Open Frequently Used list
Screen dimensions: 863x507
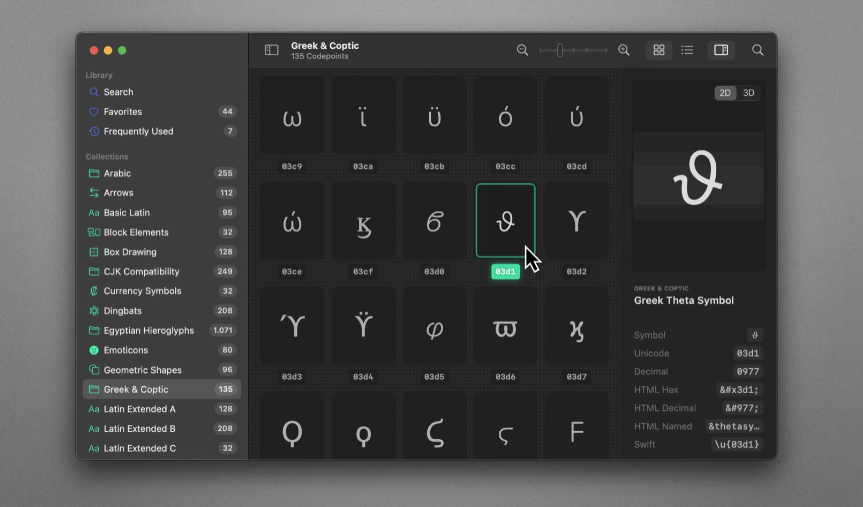pos(162,132)
